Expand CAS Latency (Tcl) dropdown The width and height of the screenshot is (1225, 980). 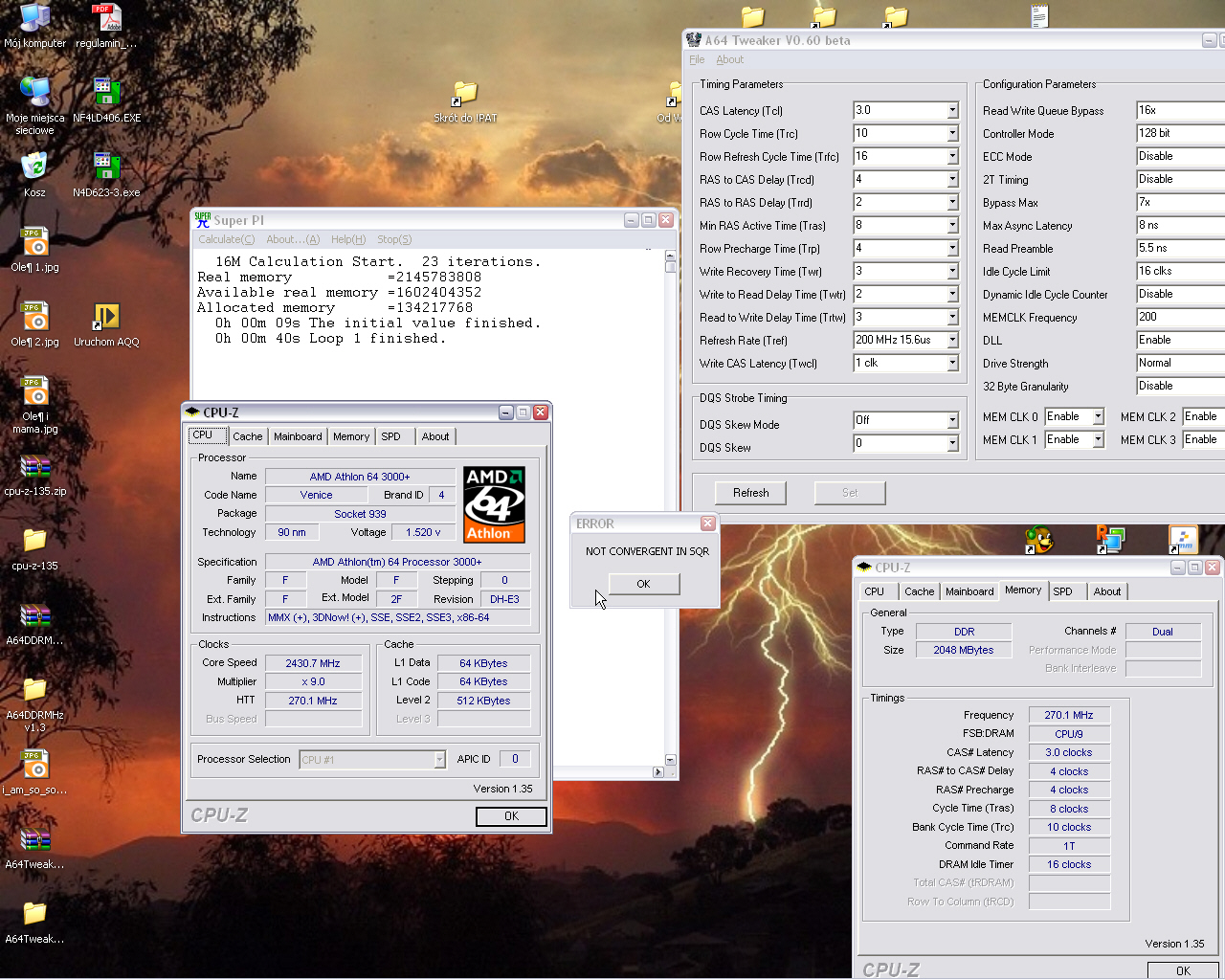tap(952, 110)
